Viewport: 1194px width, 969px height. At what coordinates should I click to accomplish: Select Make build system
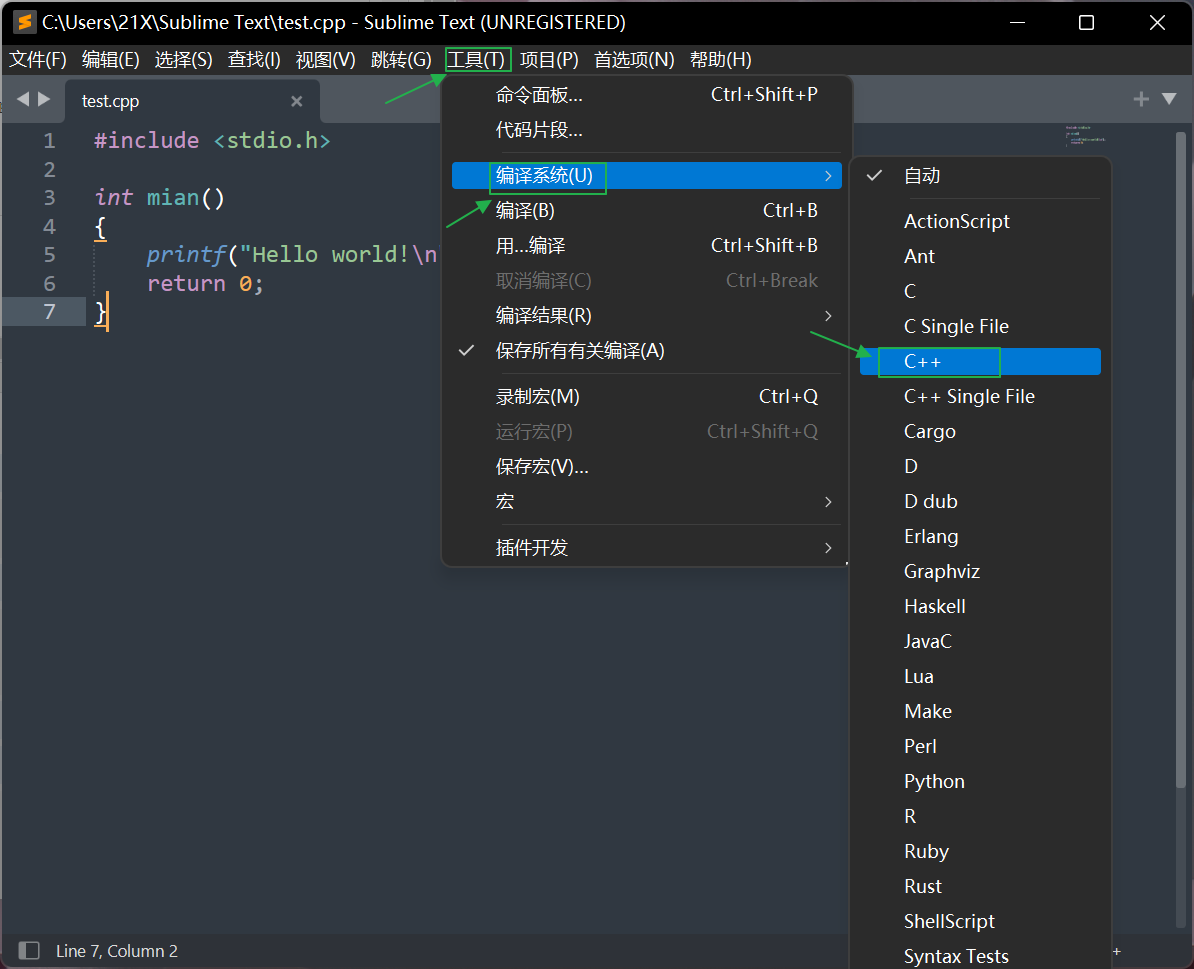point(980,712)
